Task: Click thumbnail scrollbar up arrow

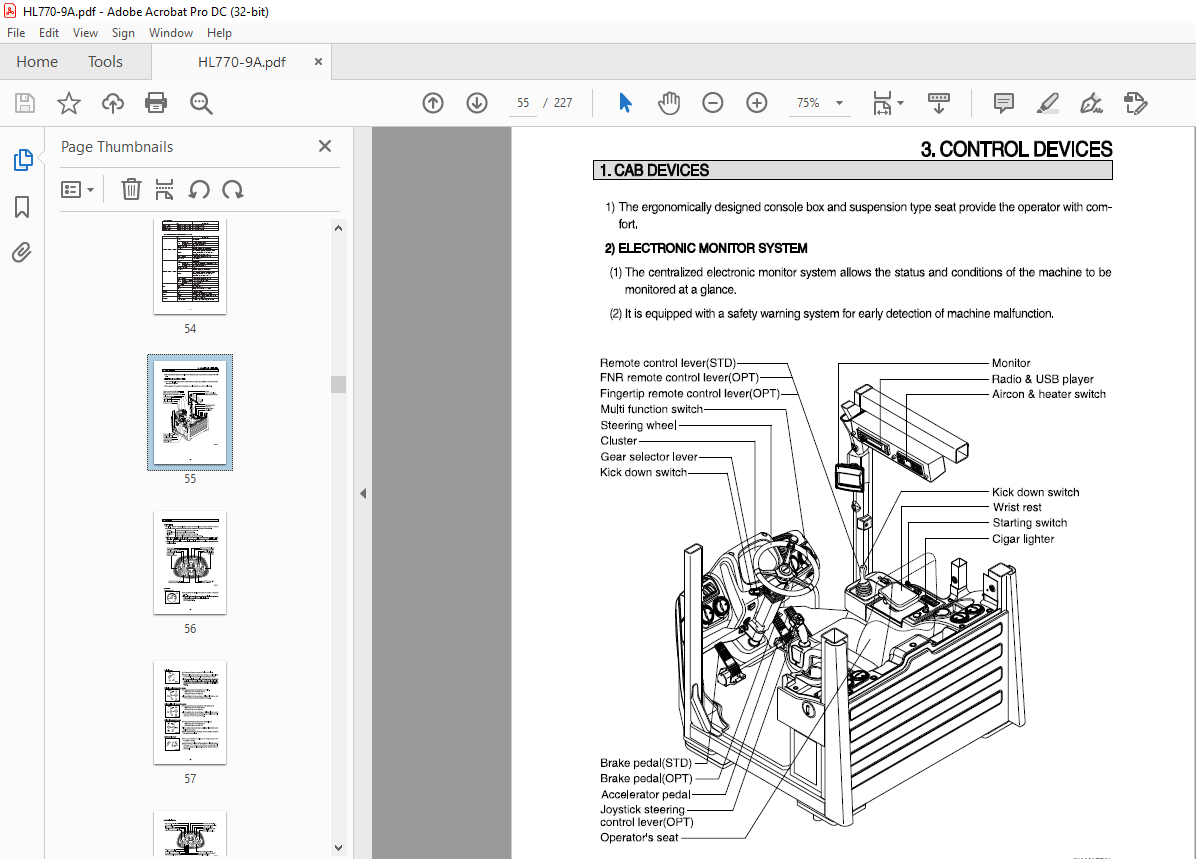Action: tap(339, 228)
